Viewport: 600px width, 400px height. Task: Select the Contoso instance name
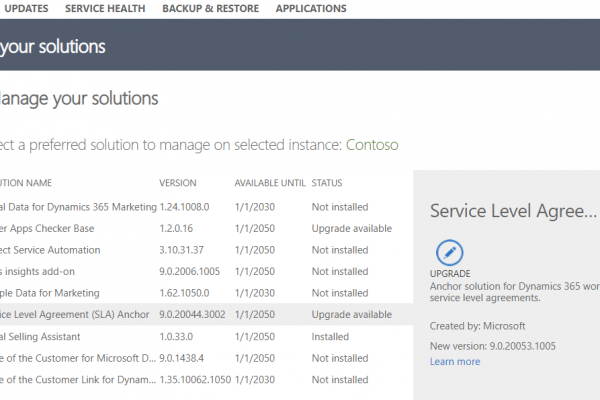pos(372,145)
